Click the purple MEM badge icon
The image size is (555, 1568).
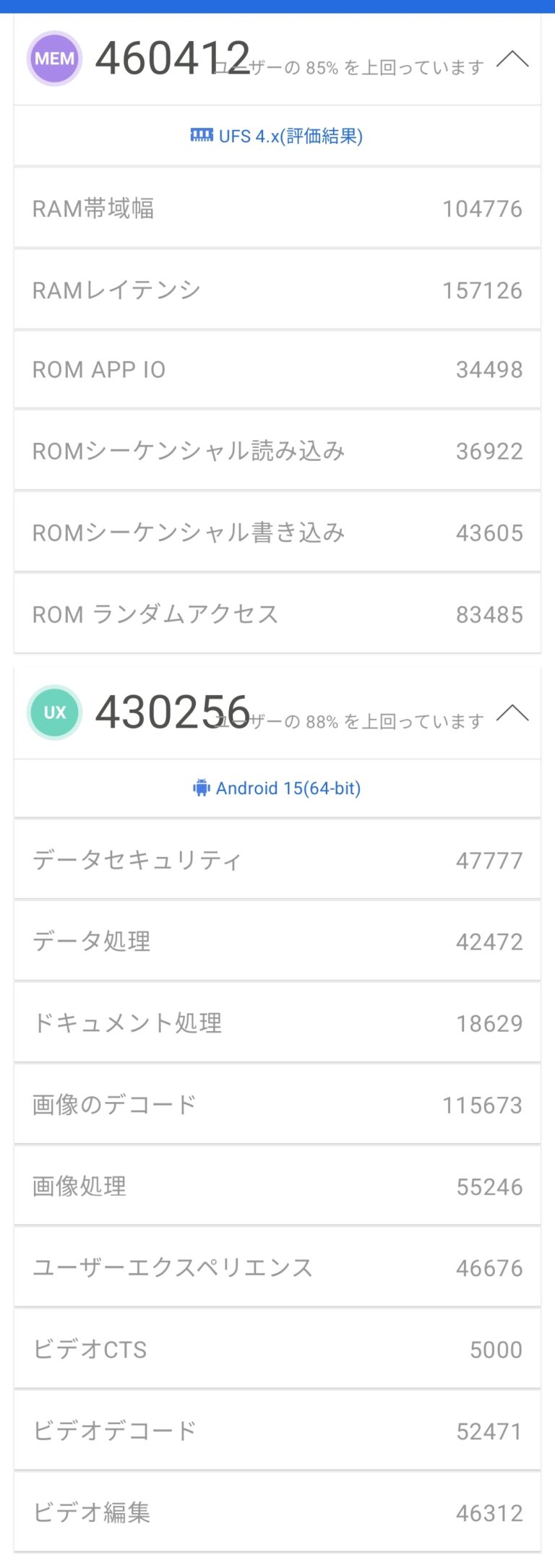click(x=54, y=59)
